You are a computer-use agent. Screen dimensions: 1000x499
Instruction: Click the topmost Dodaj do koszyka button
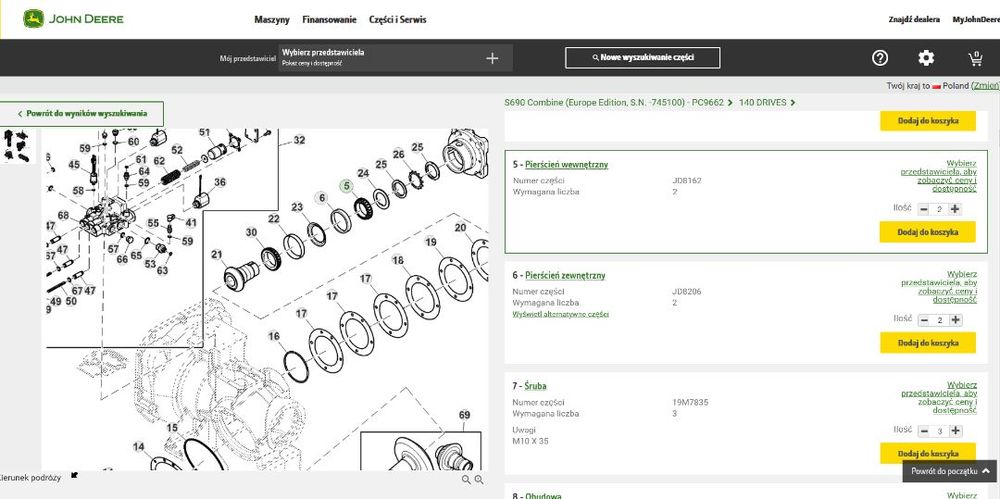[928, 121]
